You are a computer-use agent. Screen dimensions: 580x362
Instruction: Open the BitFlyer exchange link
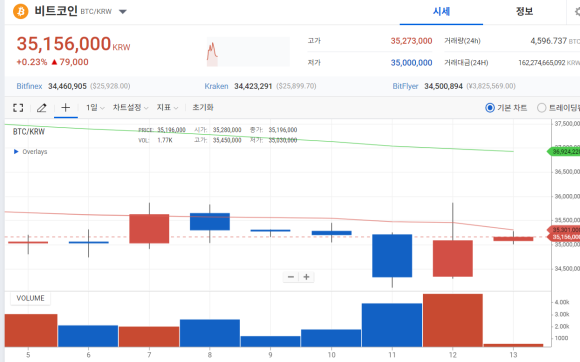pyautogui.click(x=405, y=86)
